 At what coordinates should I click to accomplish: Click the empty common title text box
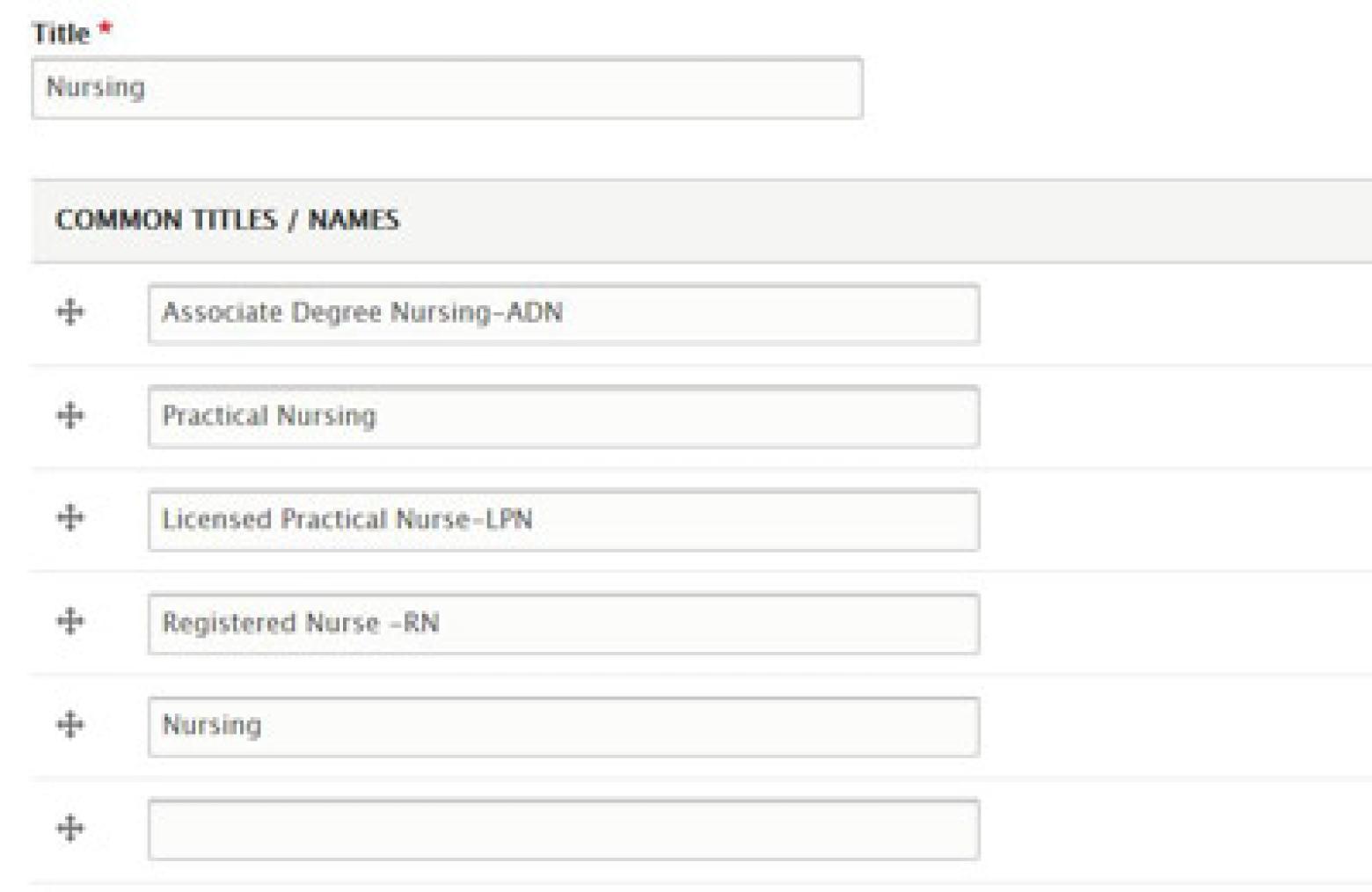click(x=563, y=827)
